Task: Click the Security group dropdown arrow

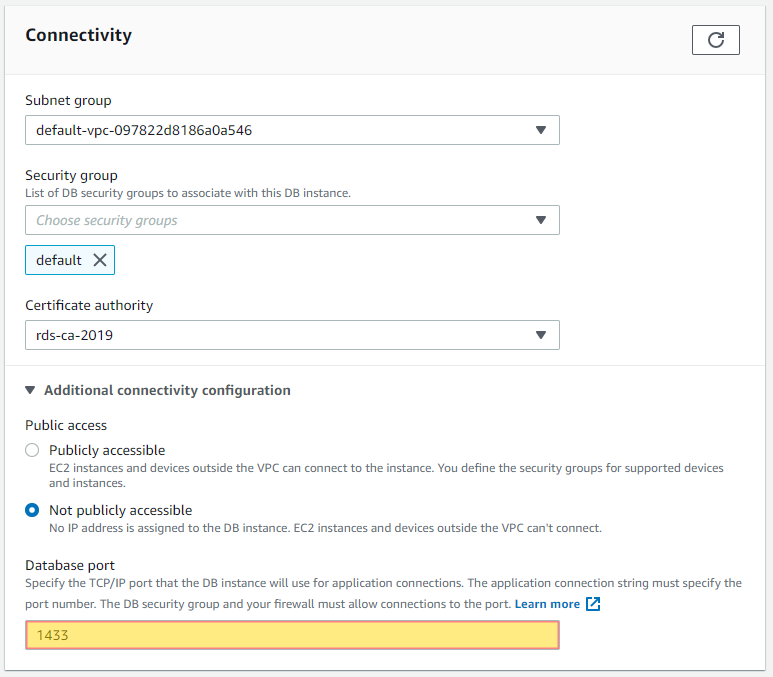Action: 541,220
